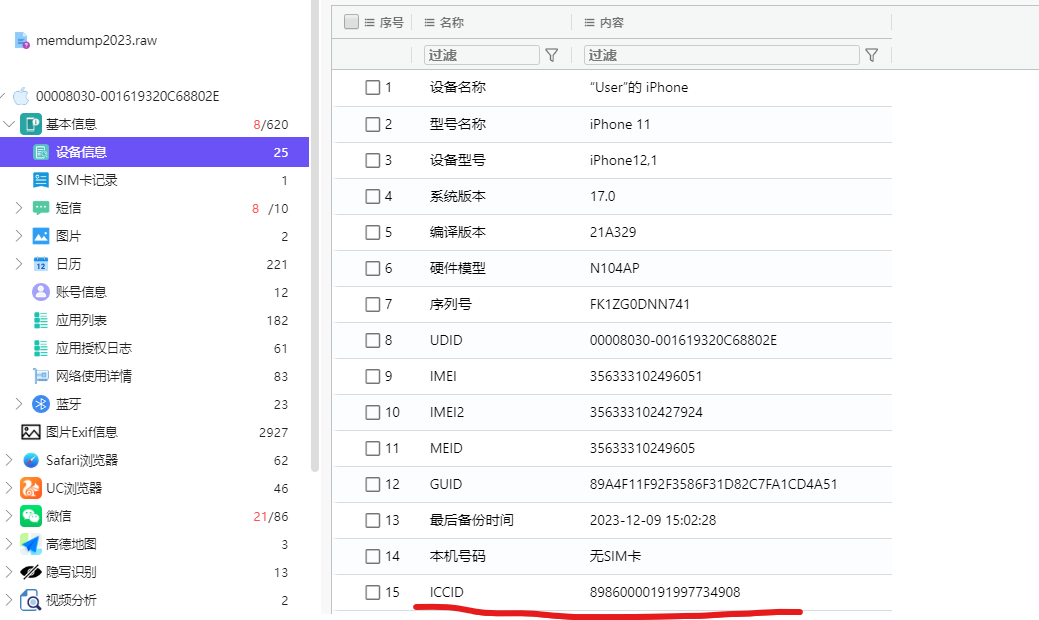Open the 账号信息 tree item

[154, 292]
